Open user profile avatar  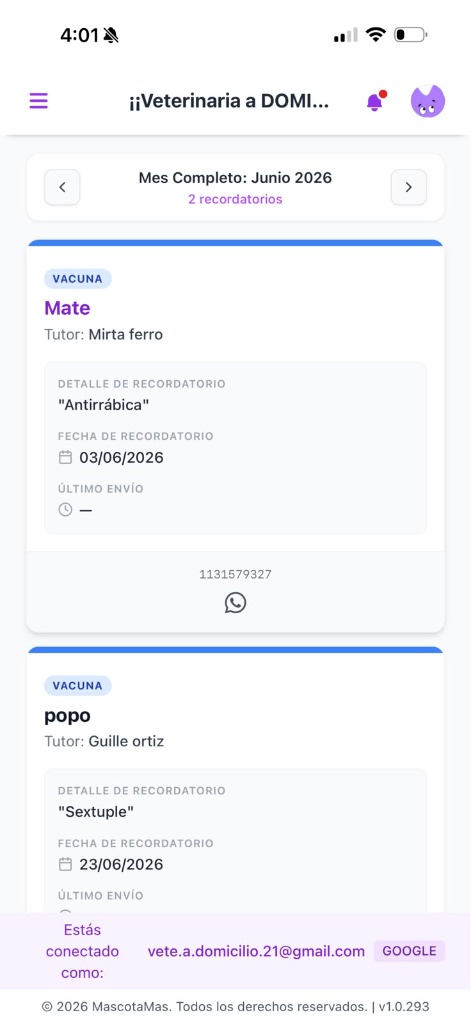point(428,101)
